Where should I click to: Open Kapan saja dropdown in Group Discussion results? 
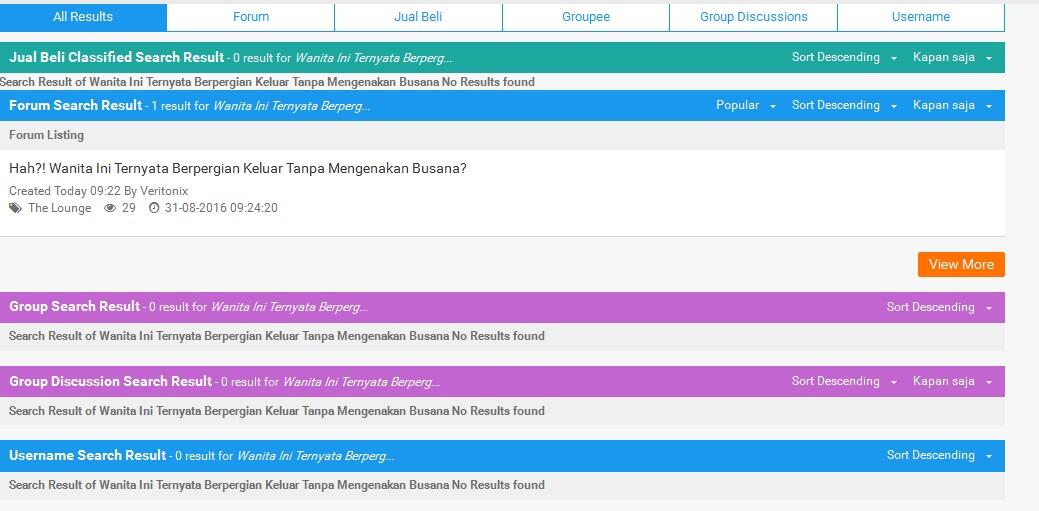point(952,382)
